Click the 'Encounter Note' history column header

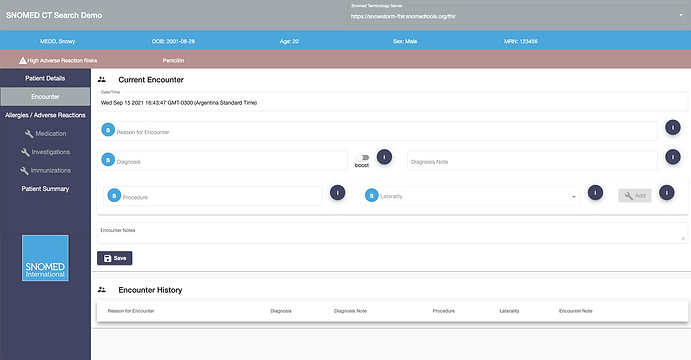point(576,311)
